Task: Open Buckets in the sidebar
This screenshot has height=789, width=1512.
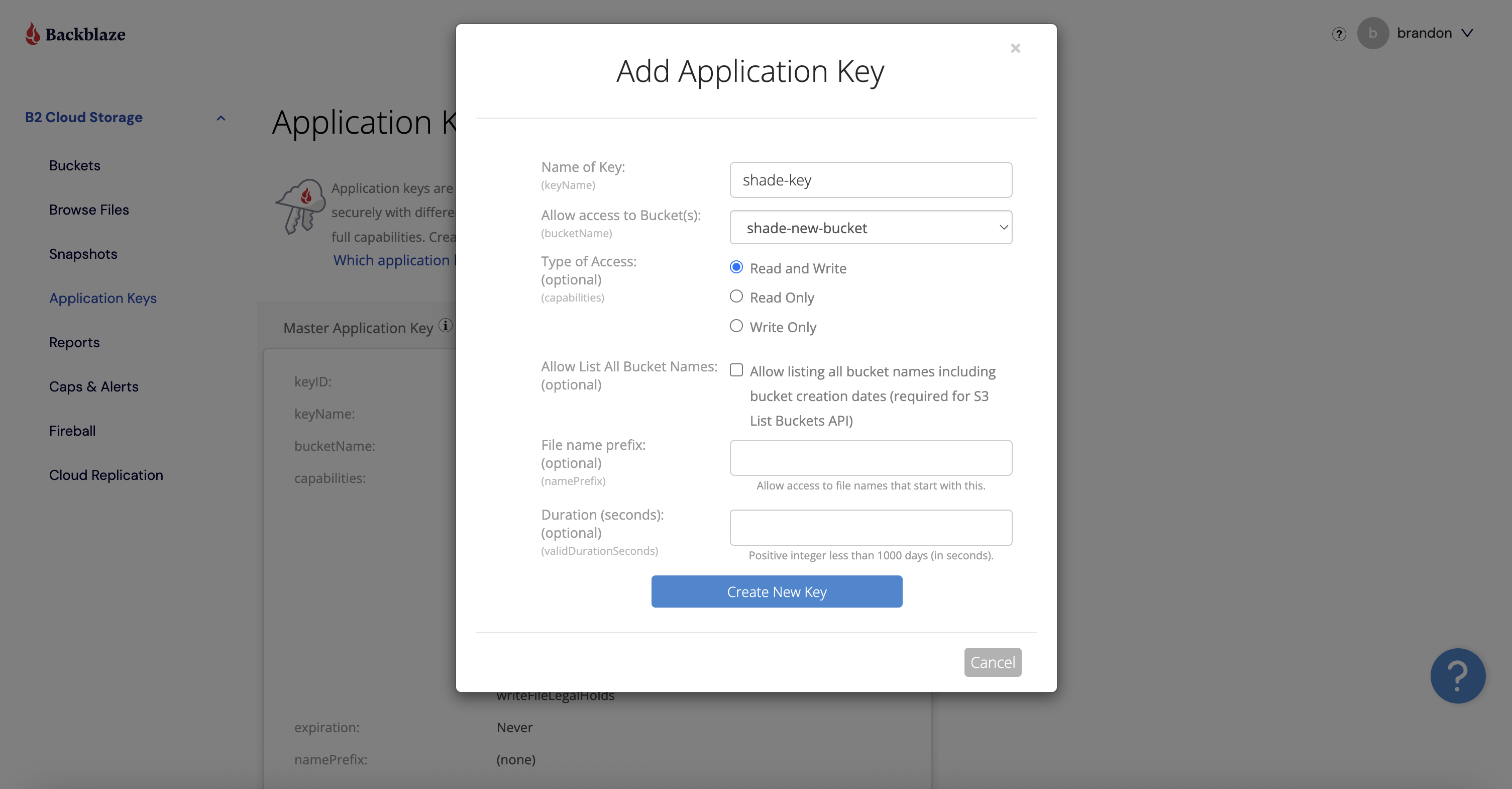Action: pyautogui.click(x=74, y=165)
